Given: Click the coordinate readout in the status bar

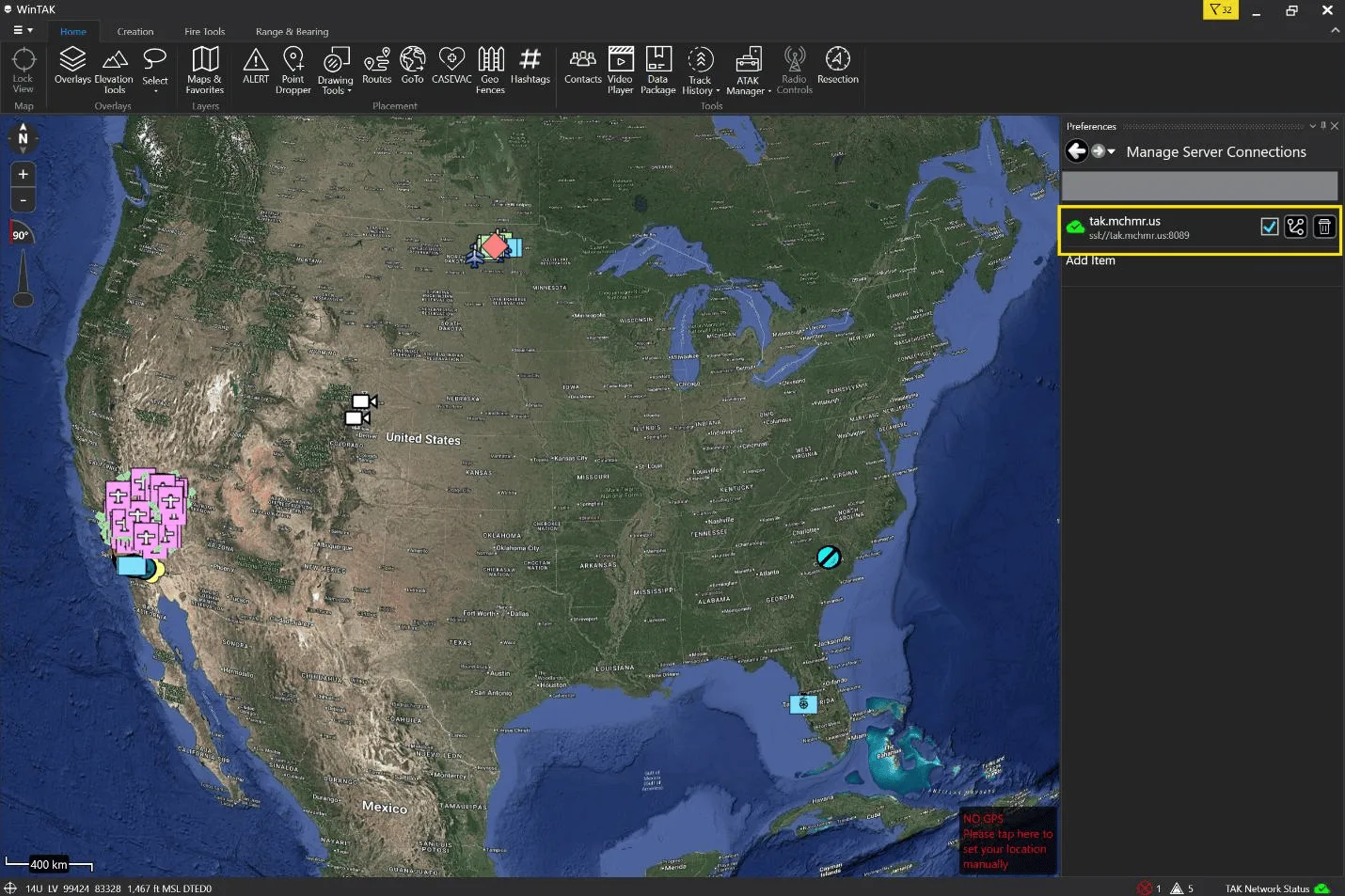Looking at the screenshot, I should 118,888.
